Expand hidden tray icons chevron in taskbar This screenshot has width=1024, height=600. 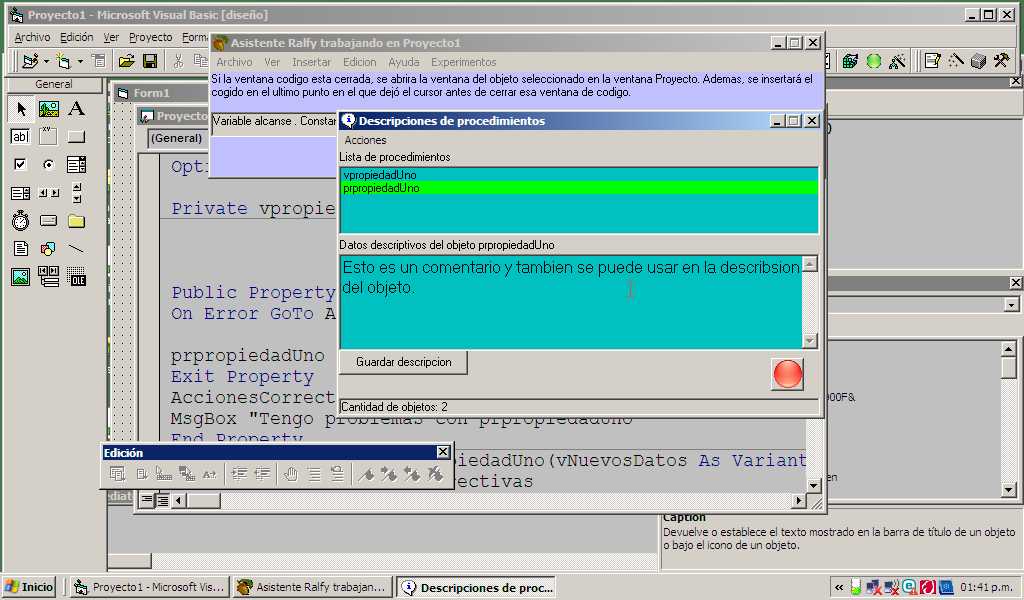point(839,588)
